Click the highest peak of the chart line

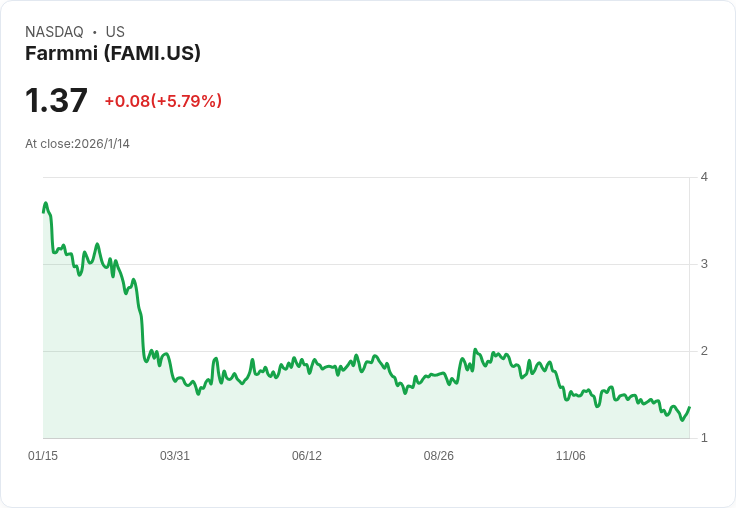click(45, 203)
